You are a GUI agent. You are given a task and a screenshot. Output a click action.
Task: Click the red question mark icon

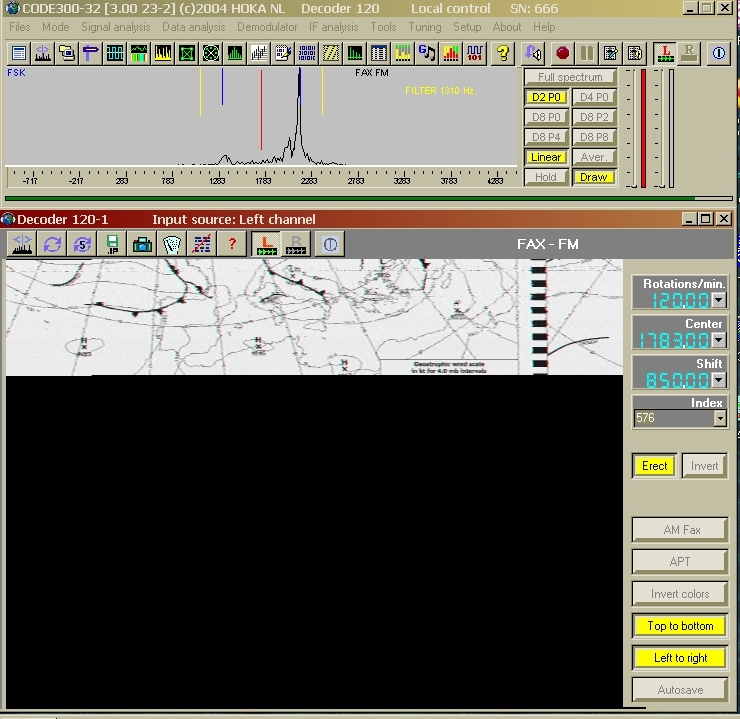point(232,244)
